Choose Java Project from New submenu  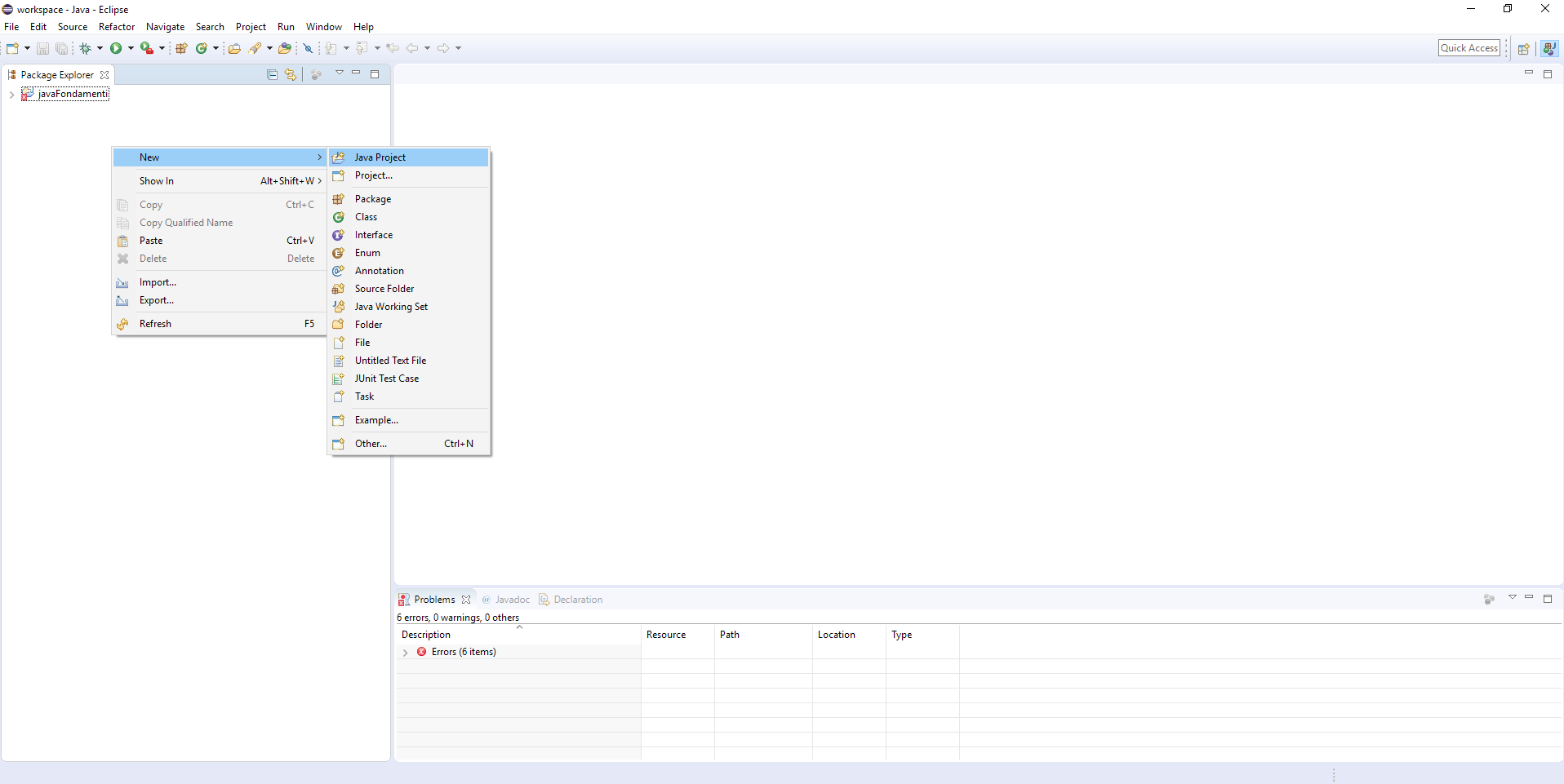408,157
